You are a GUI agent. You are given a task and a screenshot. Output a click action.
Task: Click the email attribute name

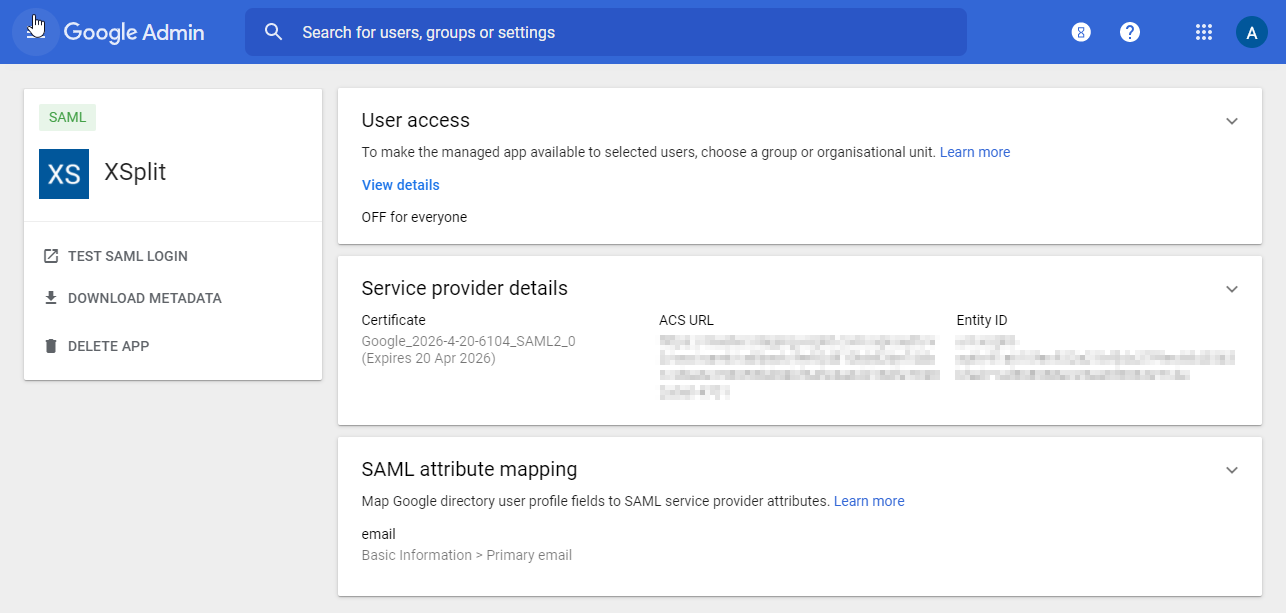click(x=379, y=534)
